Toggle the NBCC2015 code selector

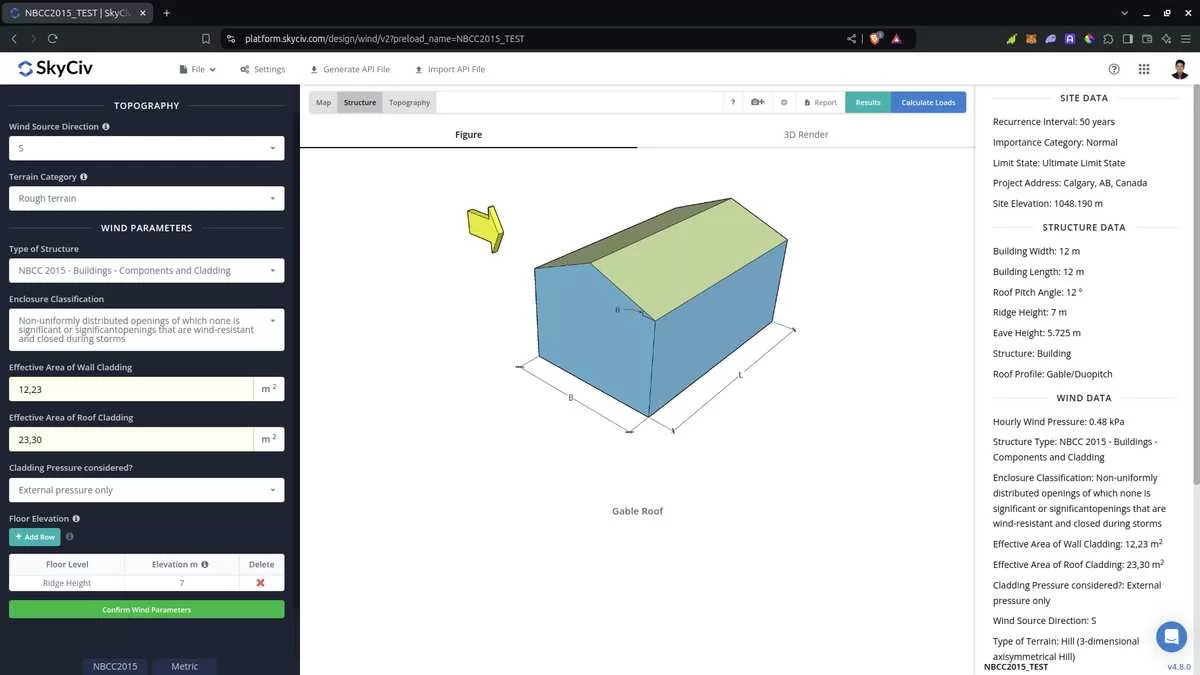point(114,666)
